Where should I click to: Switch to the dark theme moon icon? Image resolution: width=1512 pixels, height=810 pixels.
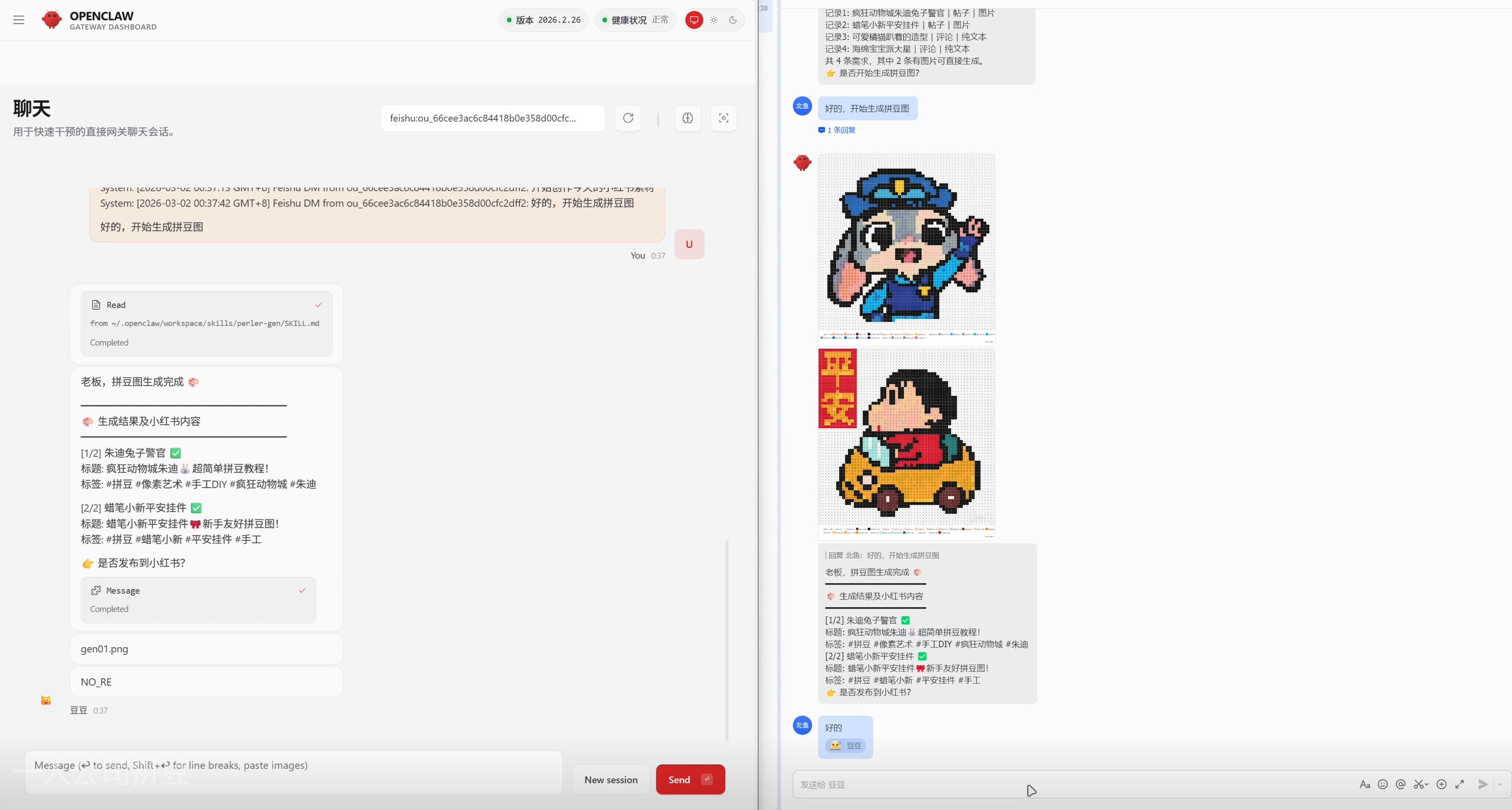[x=733, y=20]
